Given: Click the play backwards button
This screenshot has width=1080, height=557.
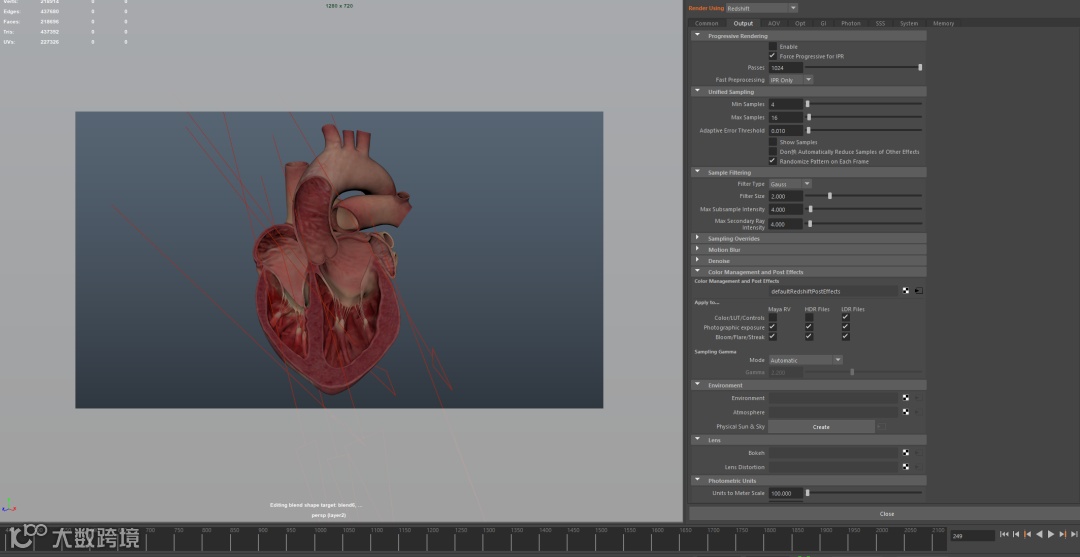Looking at the screenshot, I should [x=1039, y=535].
